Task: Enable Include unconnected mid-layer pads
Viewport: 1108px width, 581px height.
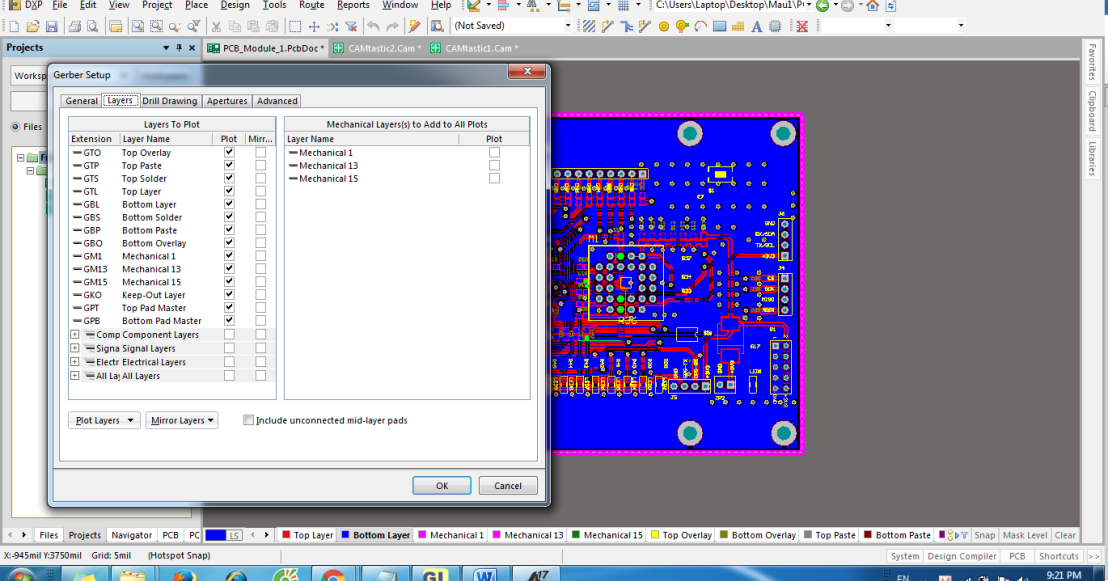Action: [x=248, y=420]
